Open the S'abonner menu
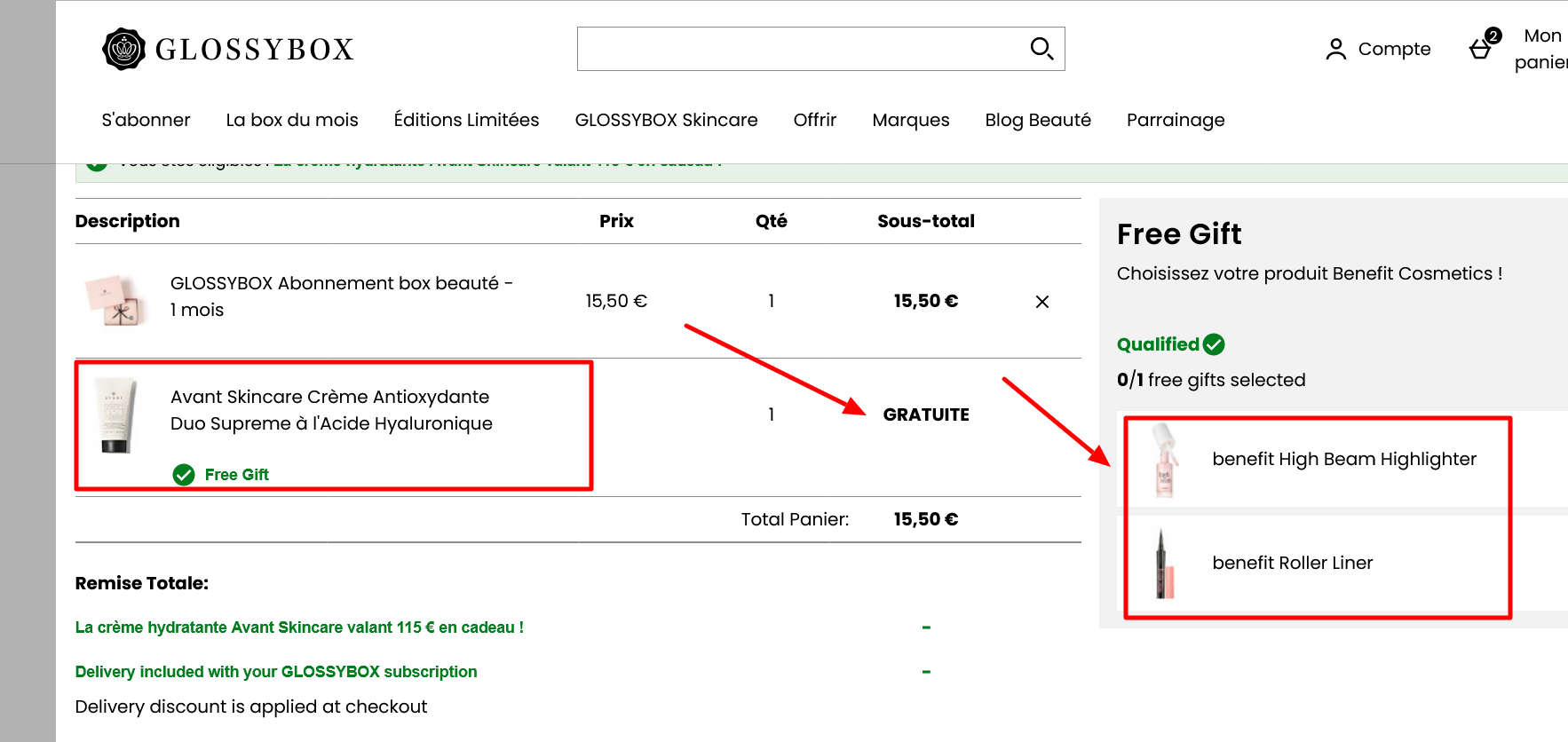This screenshot has height=742, width=1568. pyautogui.click(x=146, y=120)
